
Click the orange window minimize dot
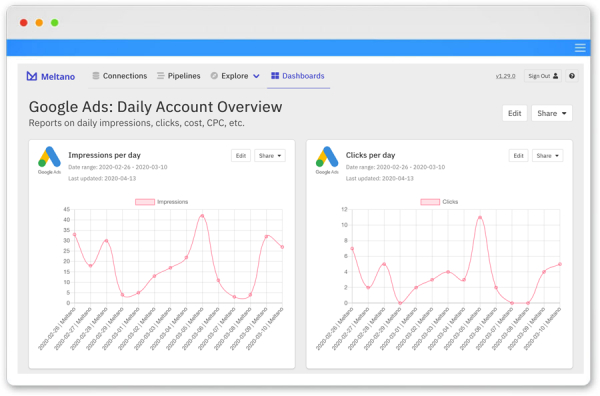point(39,23)
